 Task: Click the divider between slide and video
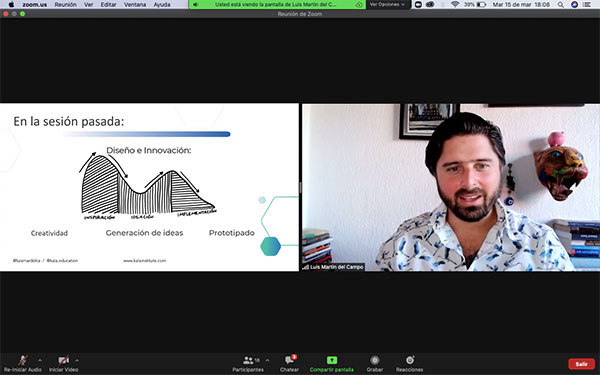[x=300, y=188]
